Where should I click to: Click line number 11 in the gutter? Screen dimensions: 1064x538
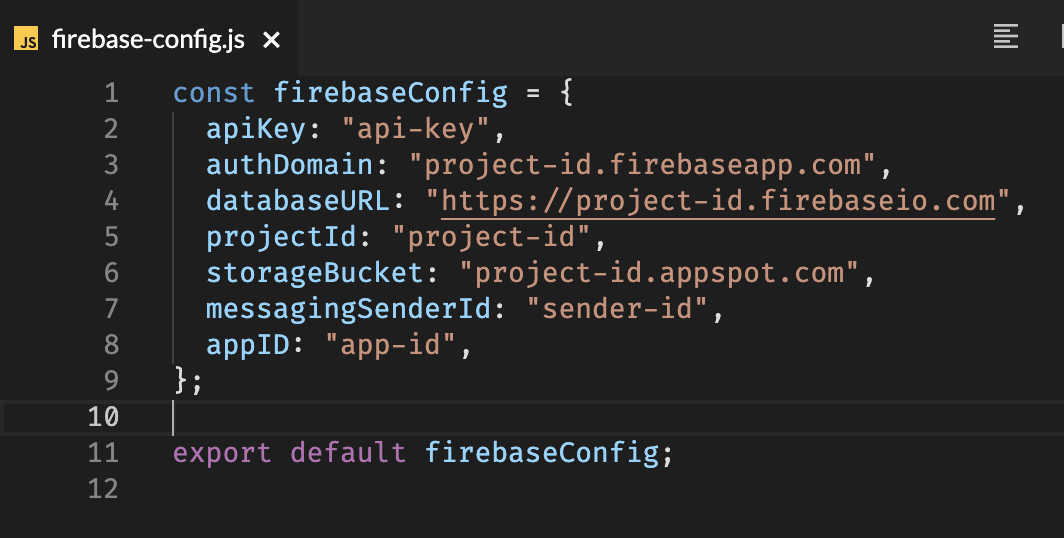(103, 452)
